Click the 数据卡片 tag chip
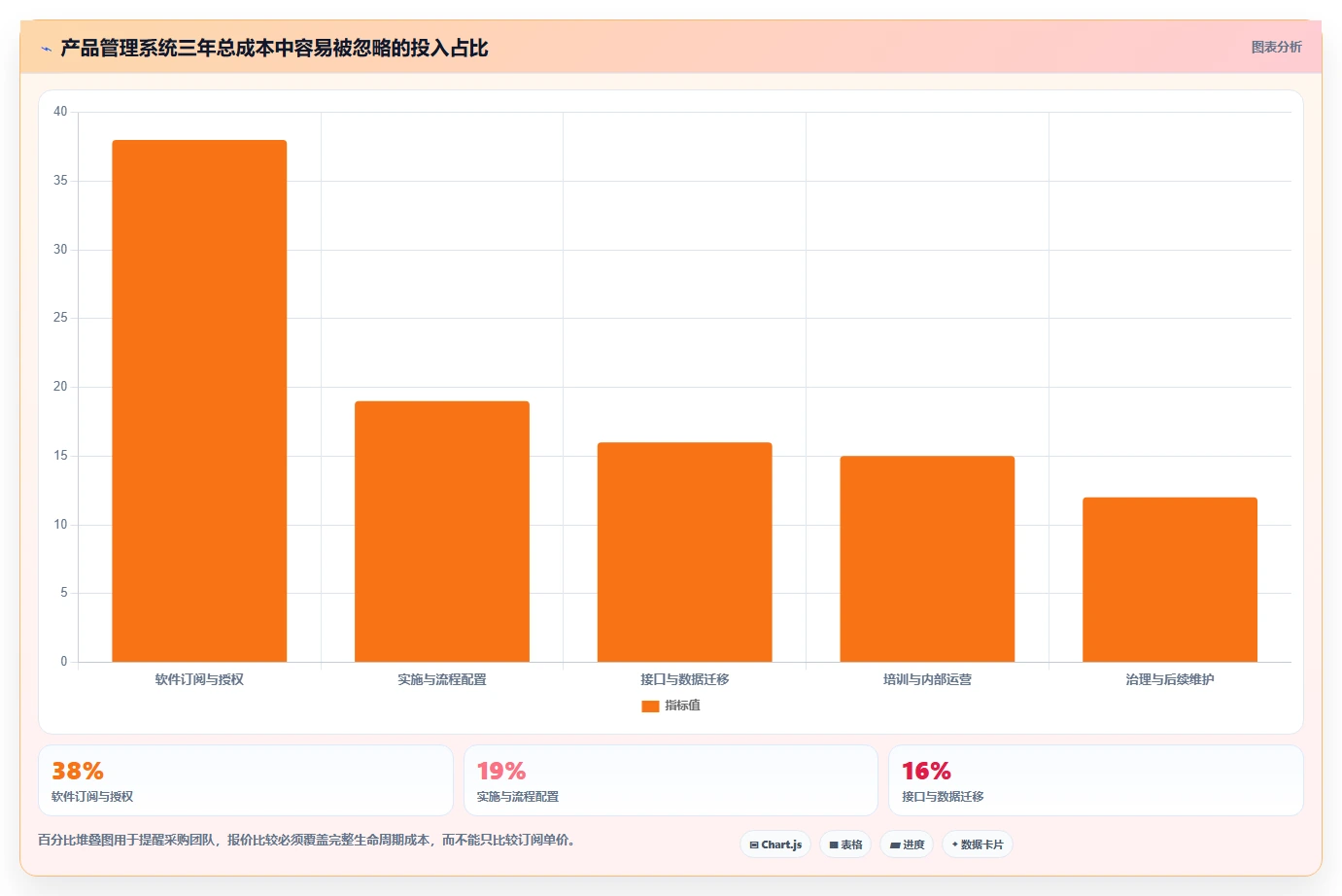The height and width of the screenshot is (896, 1342). tap(978, 844)
